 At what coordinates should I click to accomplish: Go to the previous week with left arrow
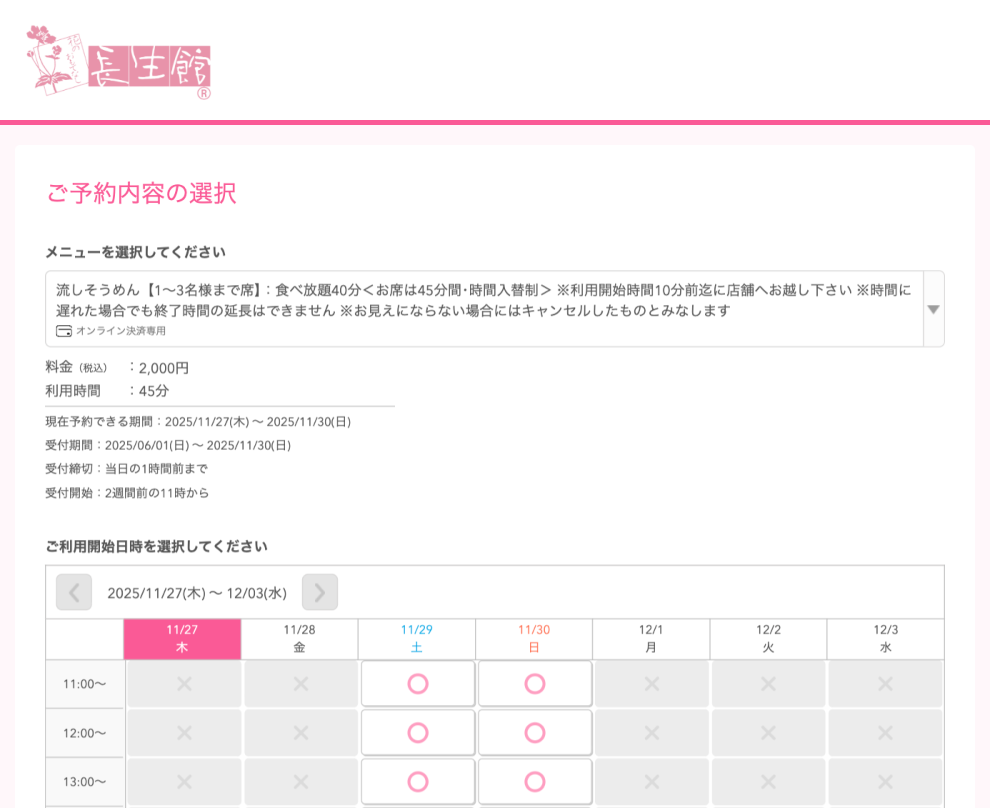[74, 592]
